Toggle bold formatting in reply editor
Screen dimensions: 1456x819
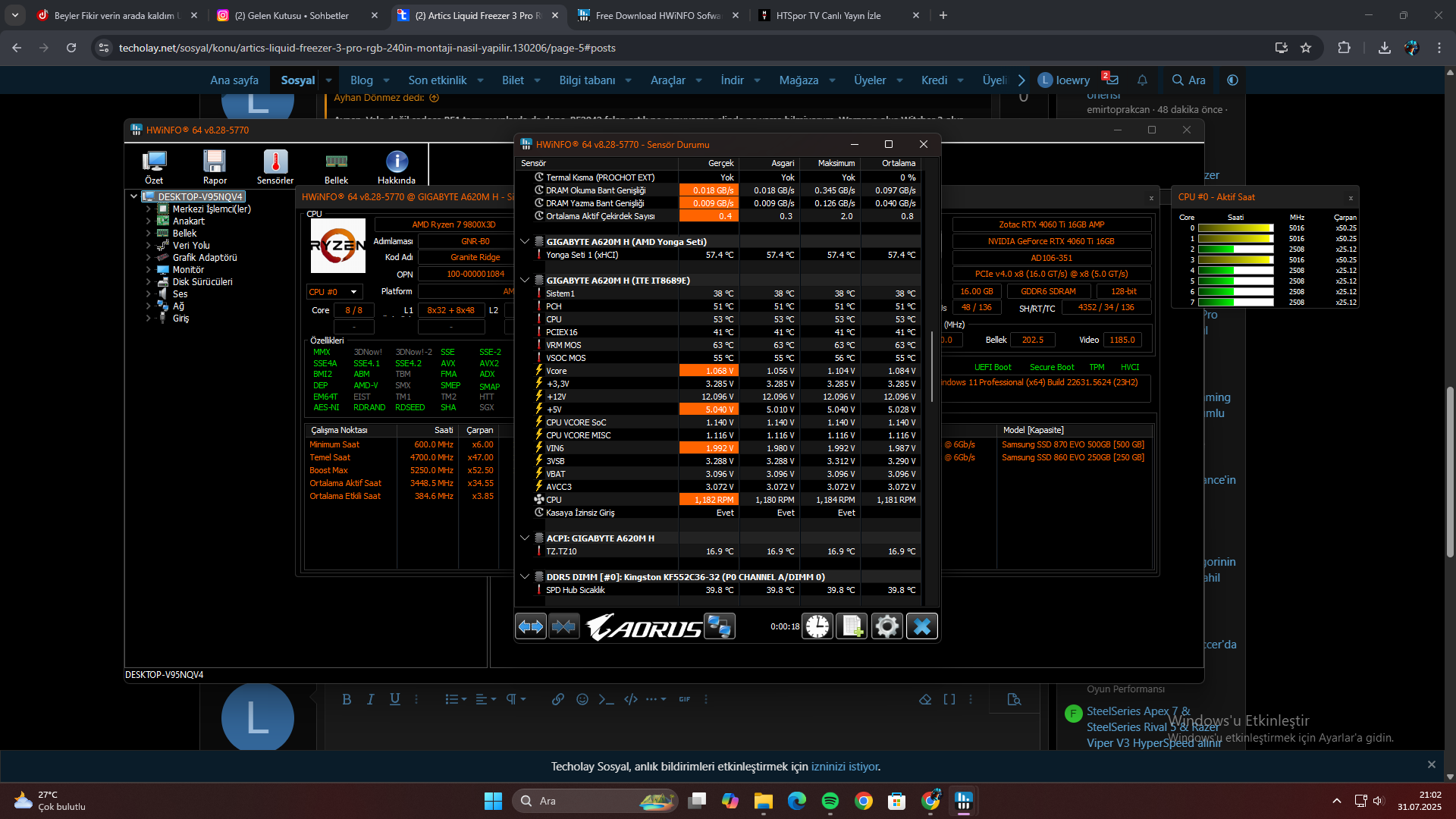coord(347,699)
